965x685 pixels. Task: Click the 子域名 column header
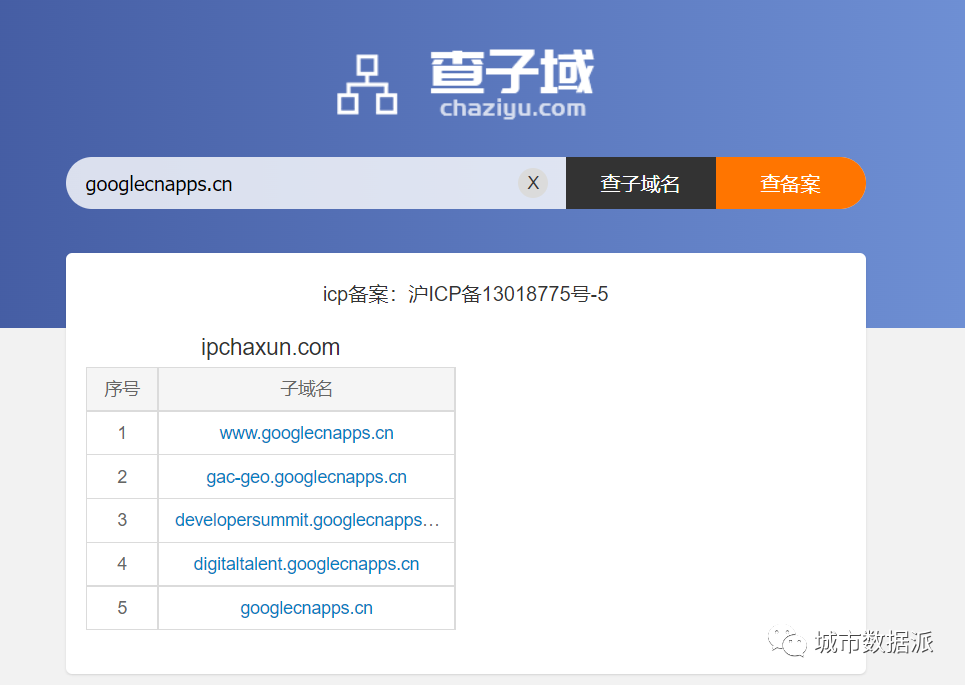point(306,389)
